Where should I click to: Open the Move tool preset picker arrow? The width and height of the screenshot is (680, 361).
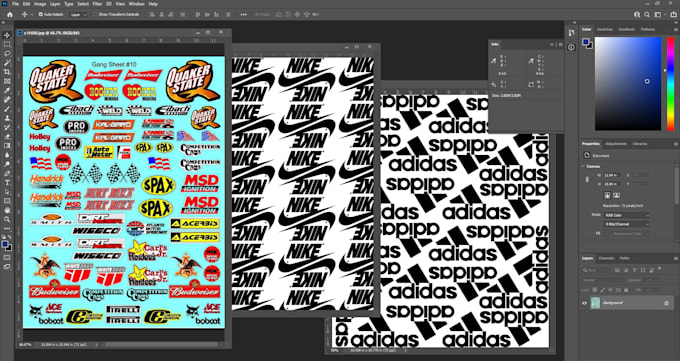pyautogui.click(x=31, y=14)
